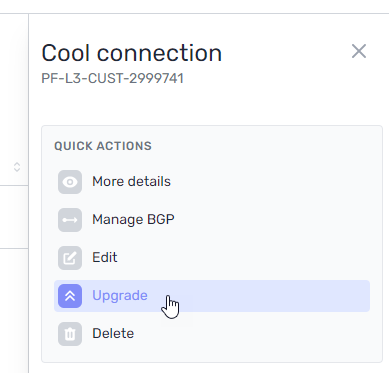Close the Cool connection side panel
Viewport: 389px width, 373px height.
click(359, 51)
